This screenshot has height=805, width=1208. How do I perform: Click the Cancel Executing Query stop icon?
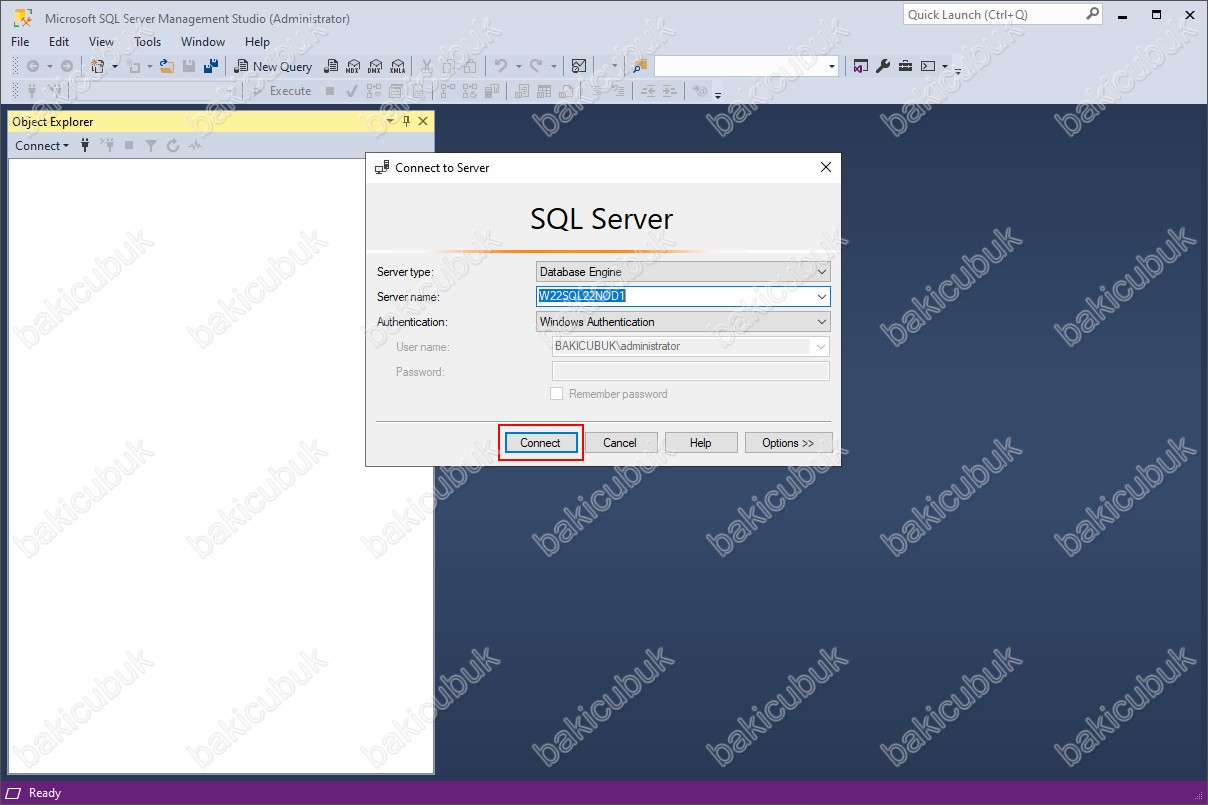(x=330, y=91)
